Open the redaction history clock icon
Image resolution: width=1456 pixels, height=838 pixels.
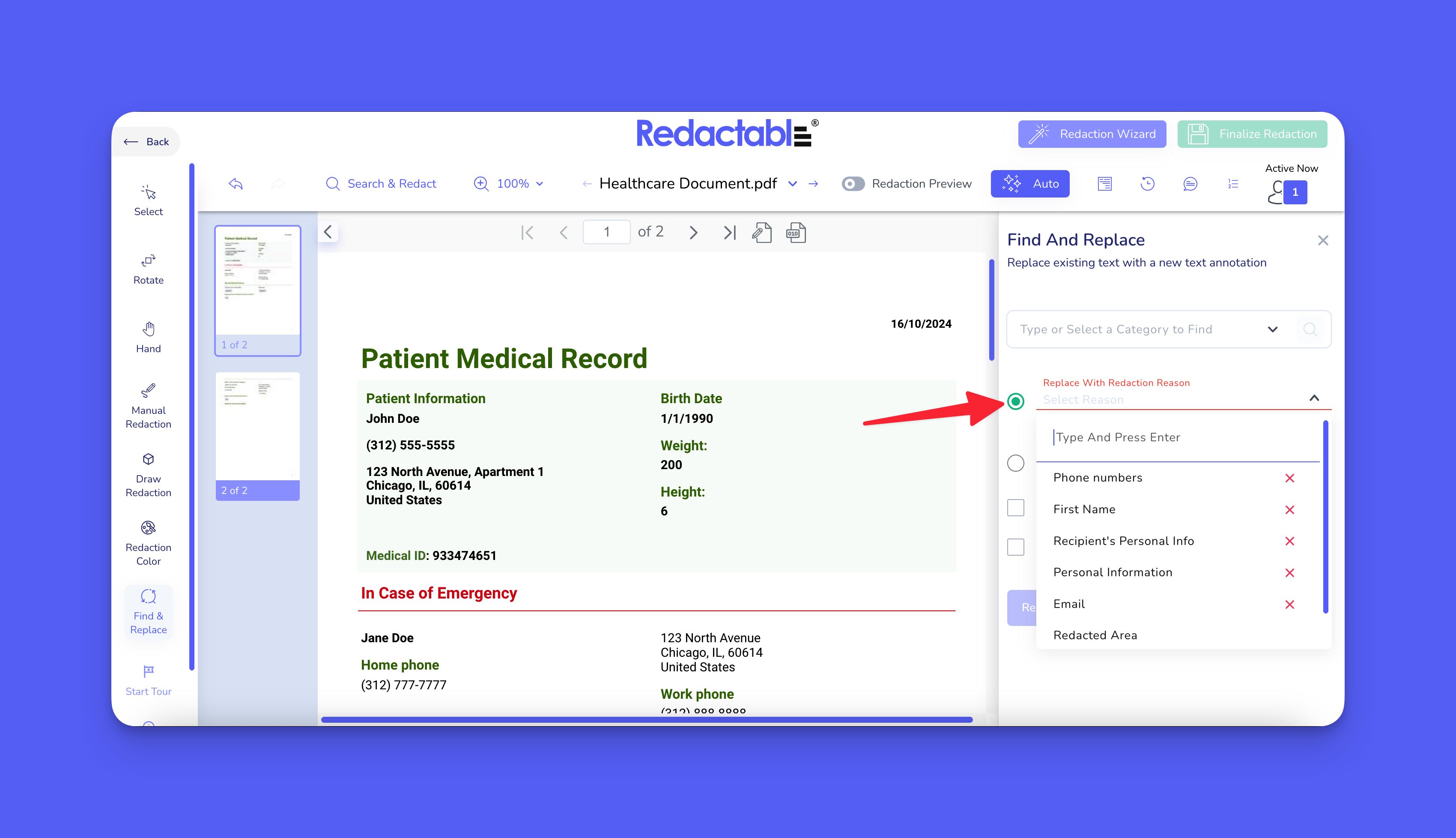pyautogui.click(x=1147, y=184)
